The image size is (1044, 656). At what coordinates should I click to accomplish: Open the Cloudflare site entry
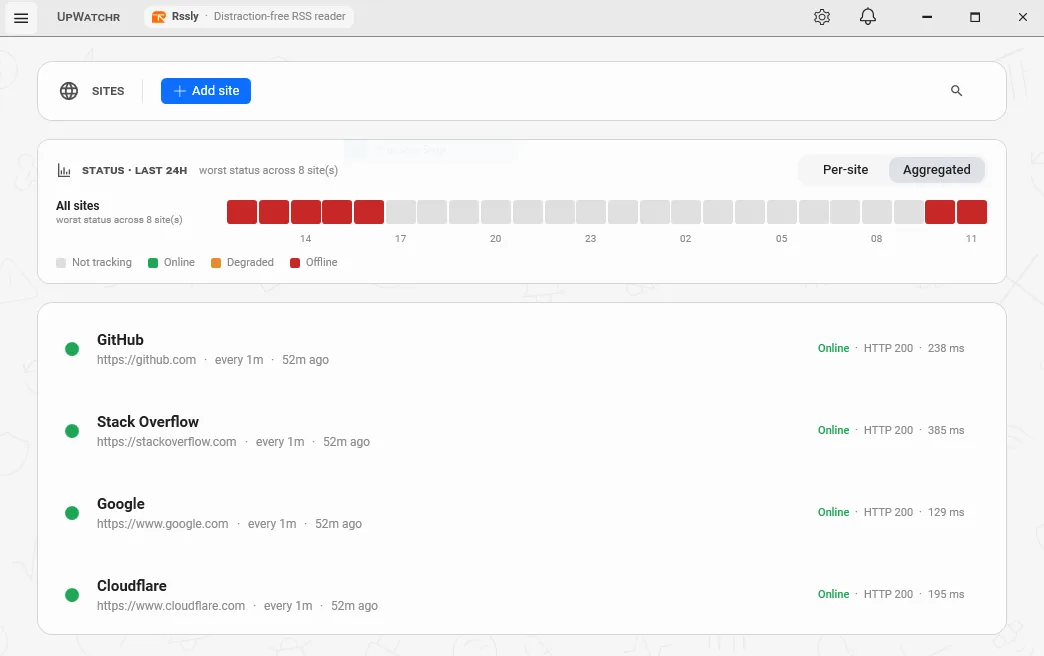tap(521, 595)
